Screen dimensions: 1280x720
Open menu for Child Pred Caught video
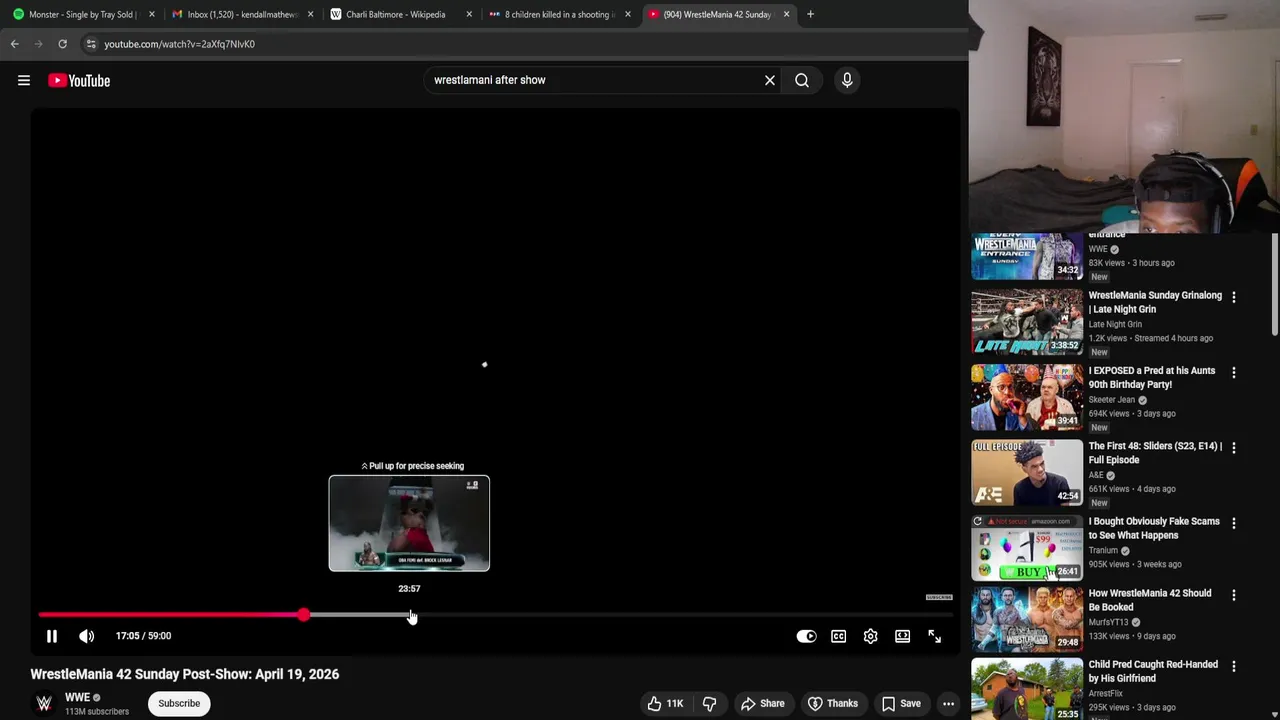click(x=1233, y=666)
